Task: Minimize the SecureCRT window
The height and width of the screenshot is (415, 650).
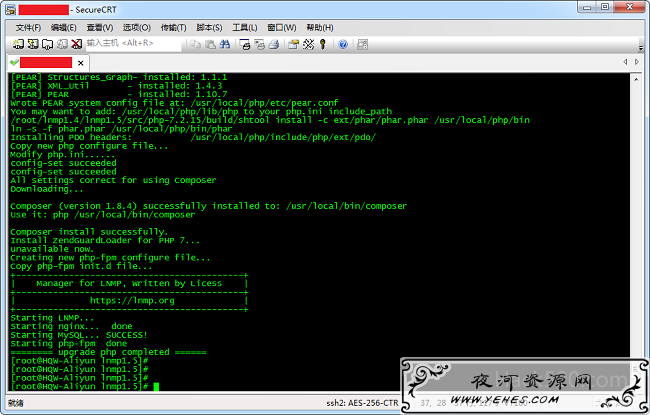Action: click(x=587, y=7)
